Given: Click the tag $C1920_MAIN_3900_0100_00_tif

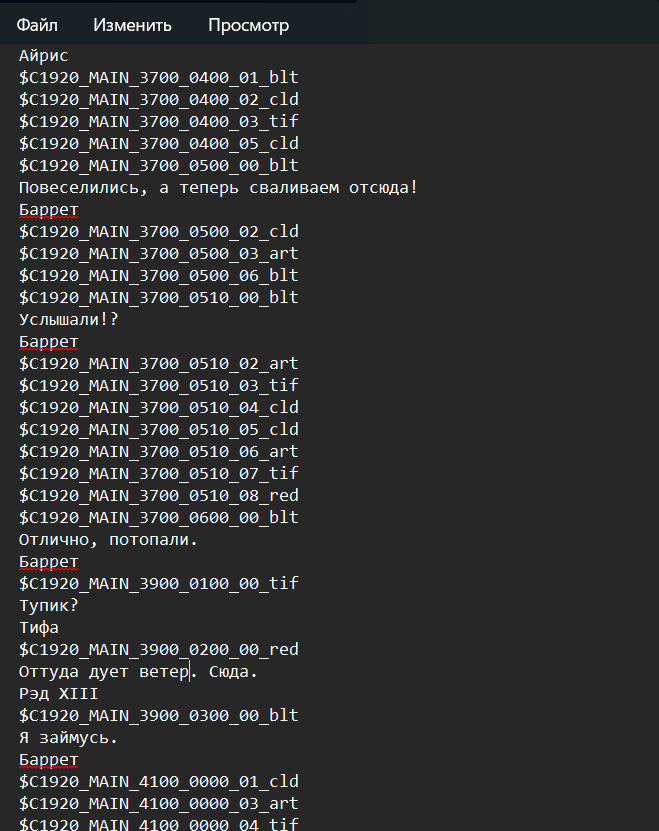Looking at the screenshot, I should tap(159, 584).
